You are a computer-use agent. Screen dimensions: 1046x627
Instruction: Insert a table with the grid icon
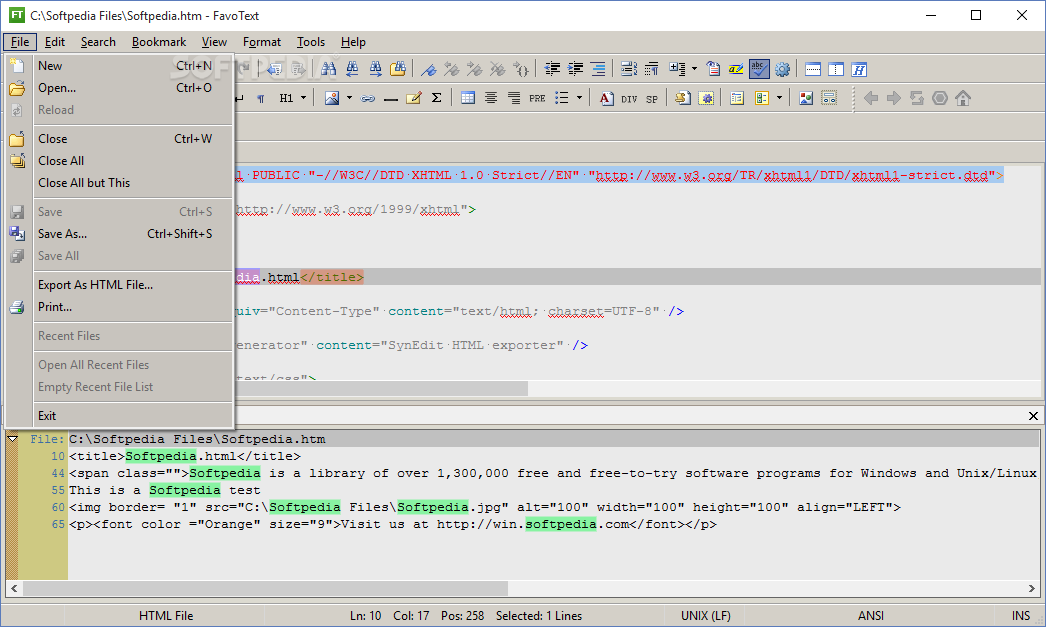[468, 98]
